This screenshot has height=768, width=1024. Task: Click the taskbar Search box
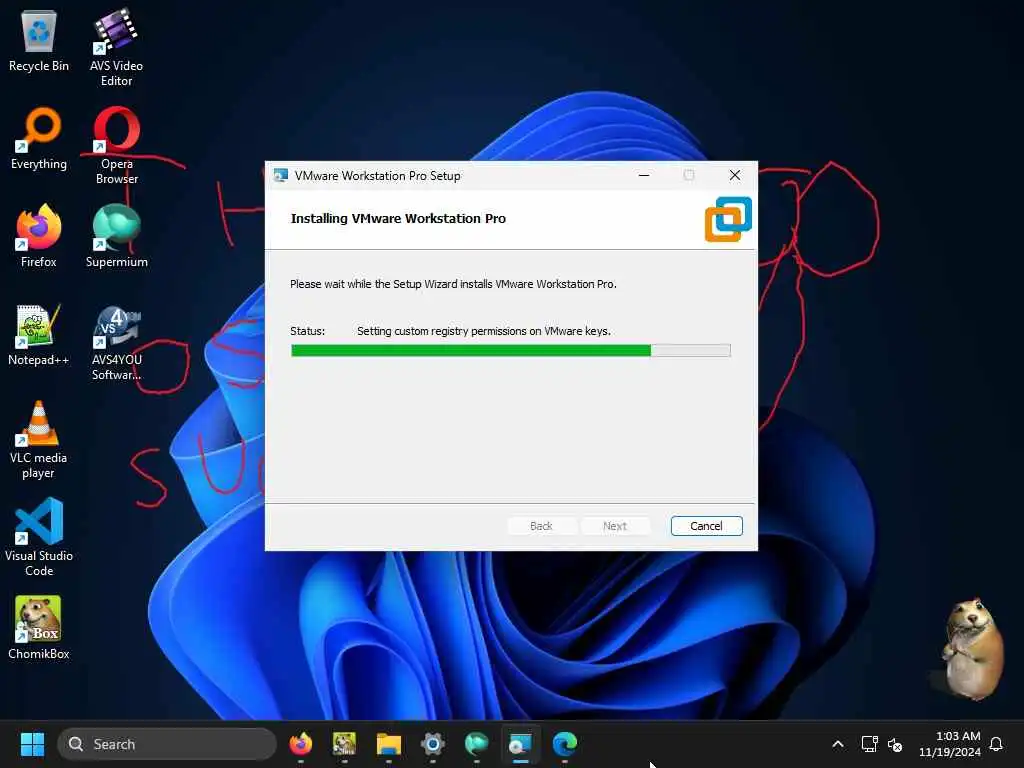click(x=167, y=744)
